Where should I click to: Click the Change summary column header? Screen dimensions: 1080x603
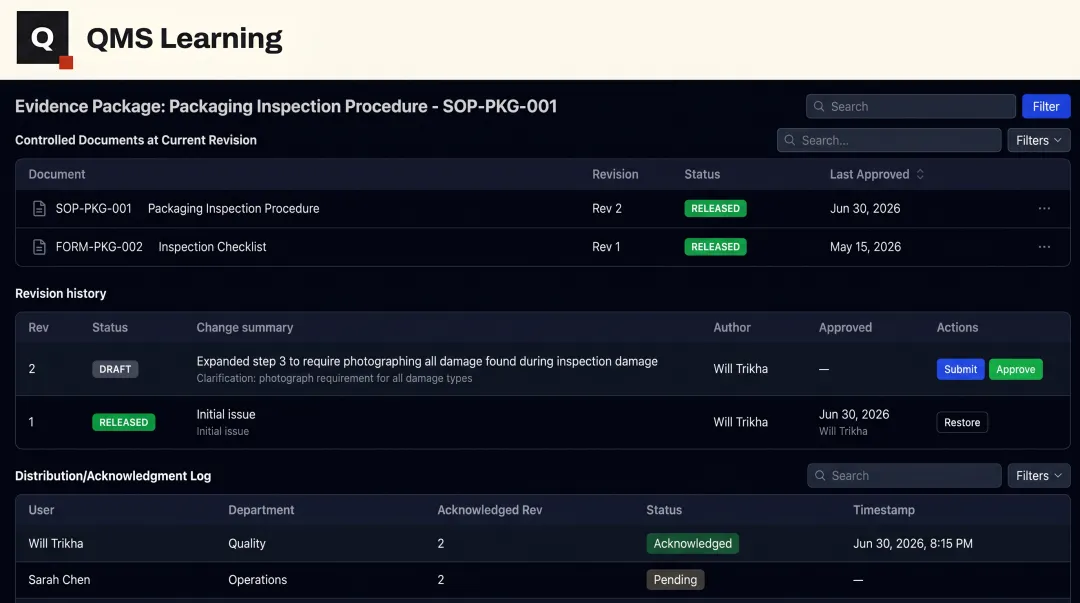click(245, 328)
